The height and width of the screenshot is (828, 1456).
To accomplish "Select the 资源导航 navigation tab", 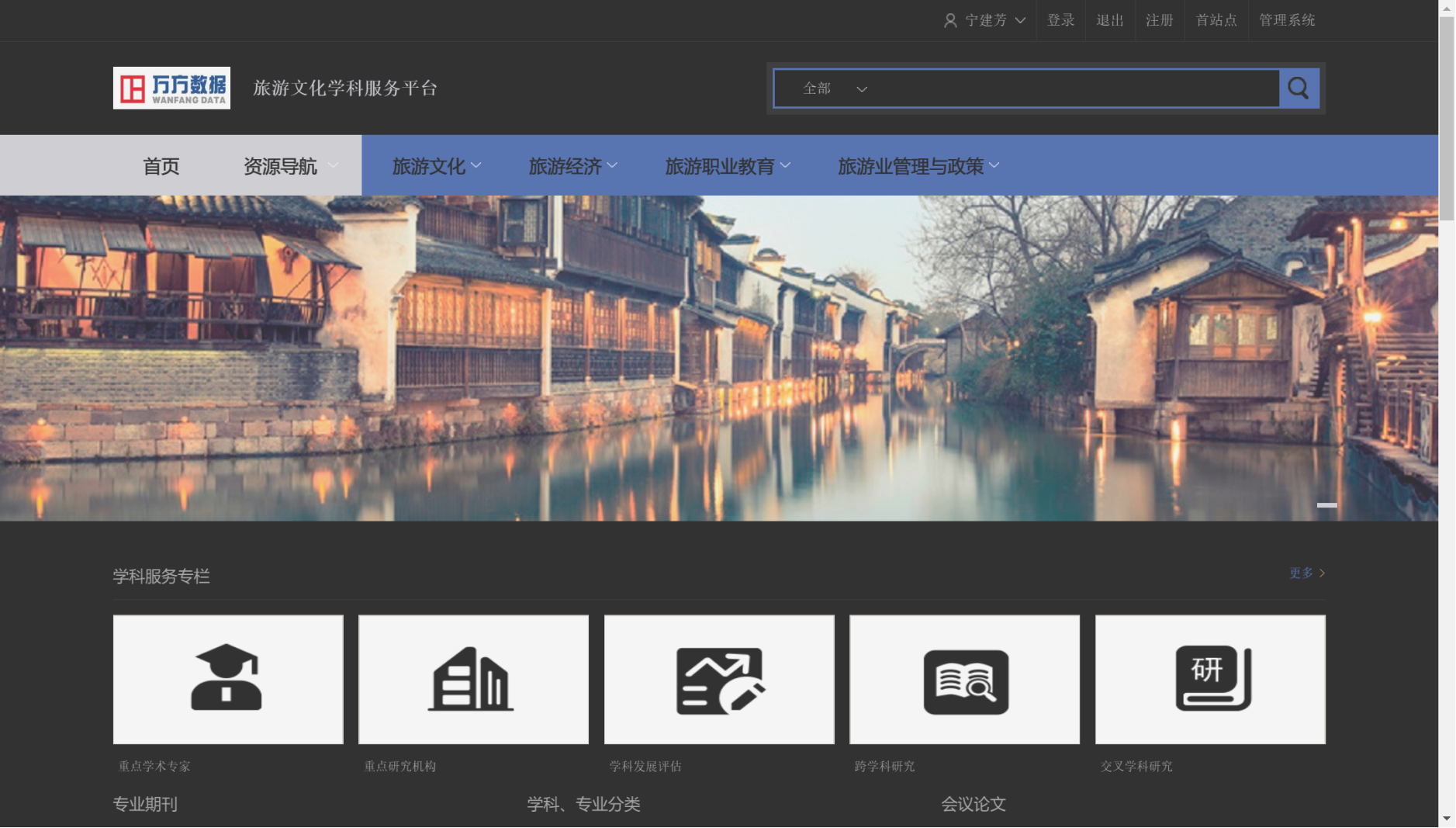I will (280, 166).
